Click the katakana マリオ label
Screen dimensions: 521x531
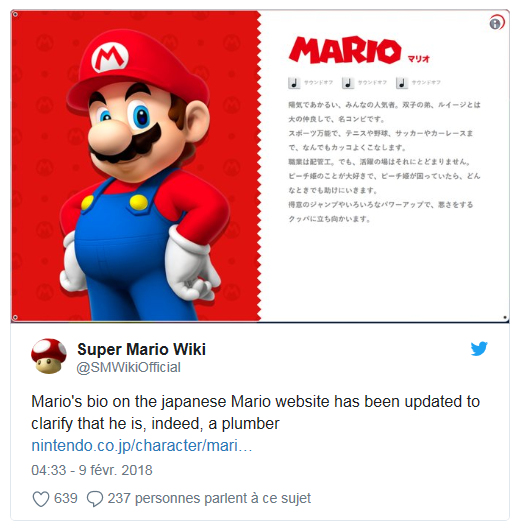pos(418,59)
